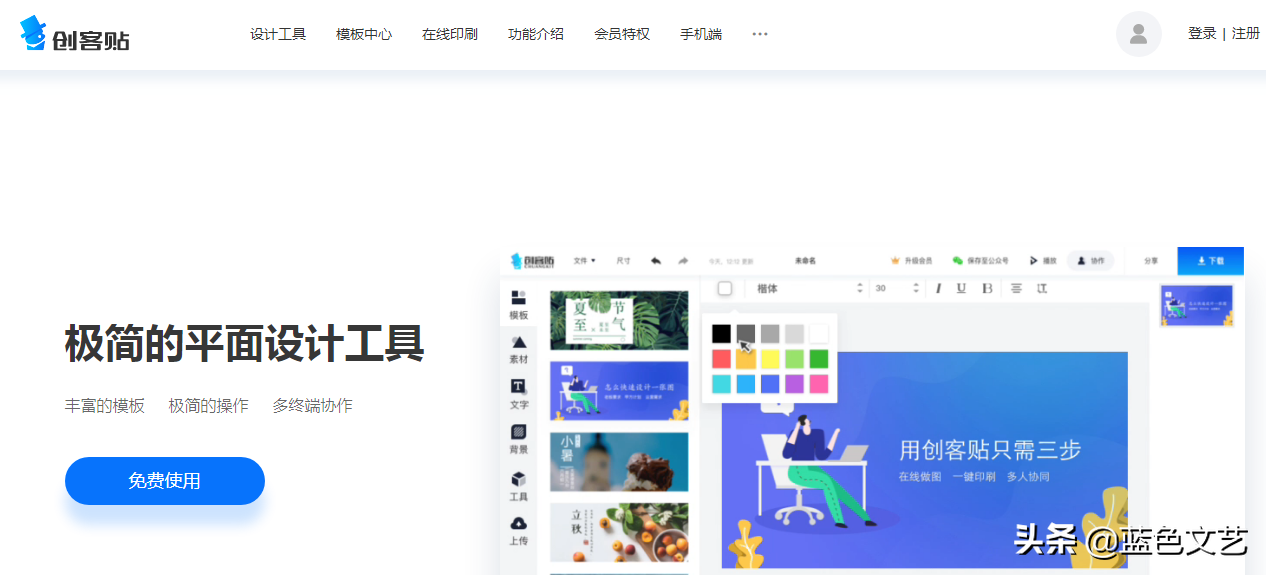This screenshot has height=575, width=1266.
Task: Click the text 极简的操作
Action: pos(209,405)
